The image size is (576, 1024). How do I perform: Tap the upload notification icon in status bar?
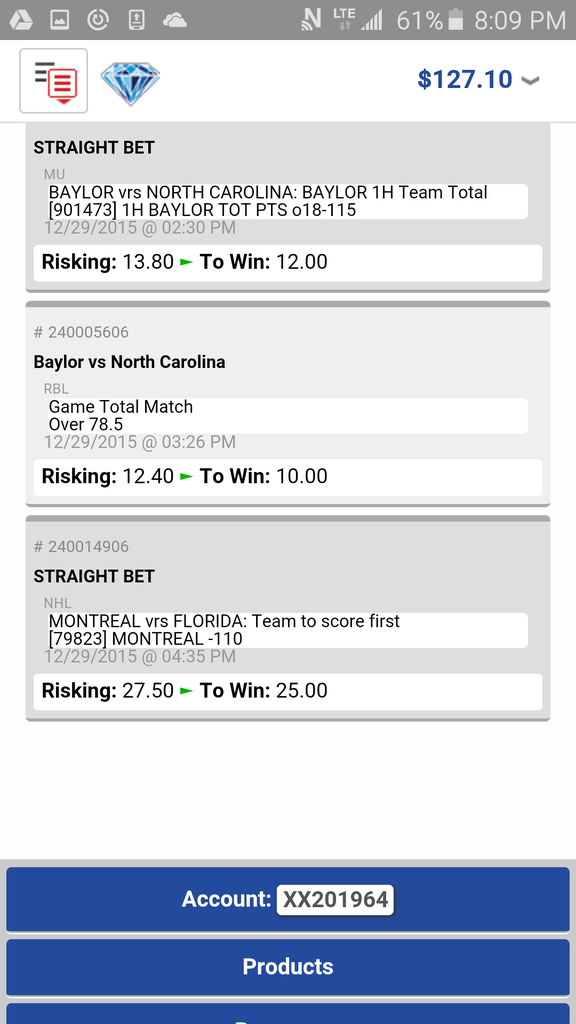coord(136,20)
